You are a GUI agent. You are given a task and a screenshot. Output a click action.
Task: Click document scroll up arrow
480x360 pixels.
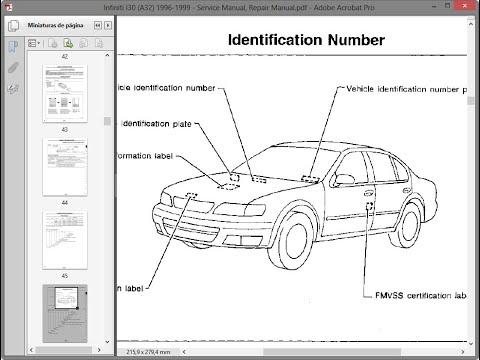click(x=471, y=24)
